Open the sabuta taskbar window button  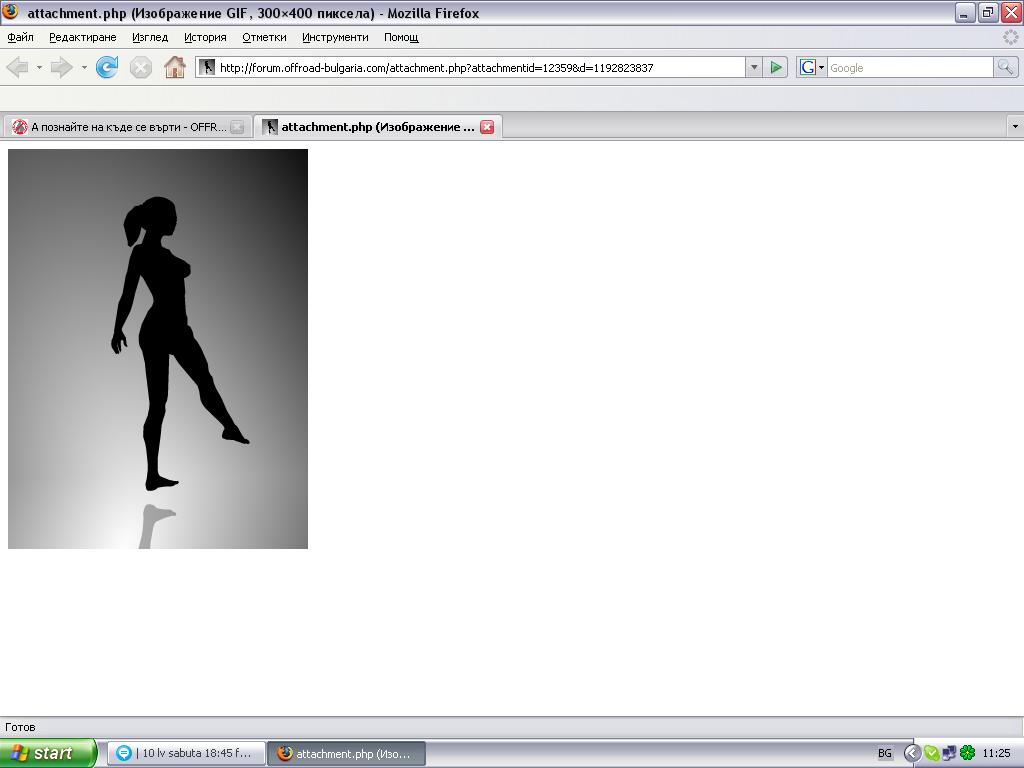tap(186, 753)
